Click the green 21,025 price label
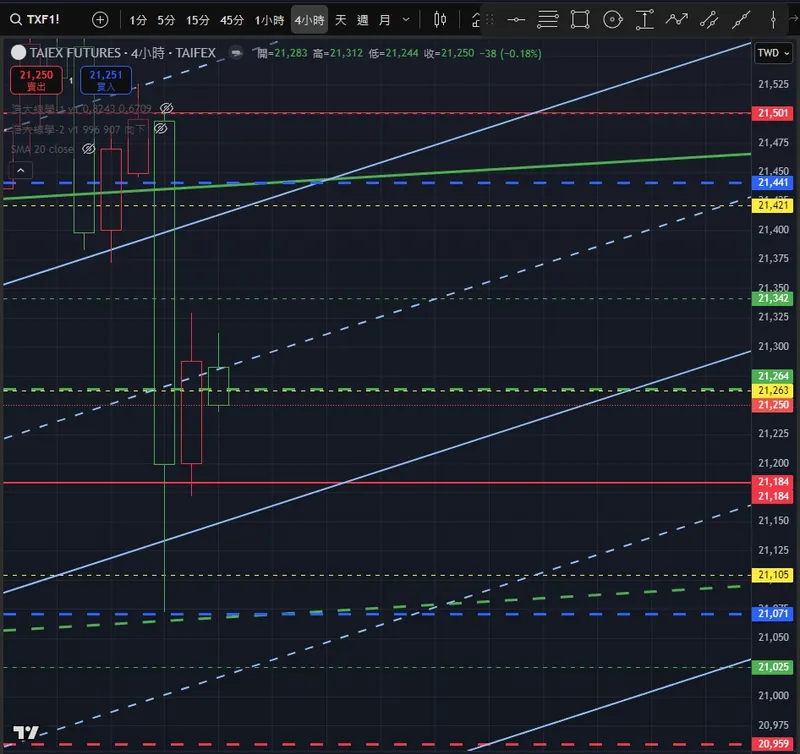Screen dimensions: 800x754 pyautogui.click(x=772, y=667)
